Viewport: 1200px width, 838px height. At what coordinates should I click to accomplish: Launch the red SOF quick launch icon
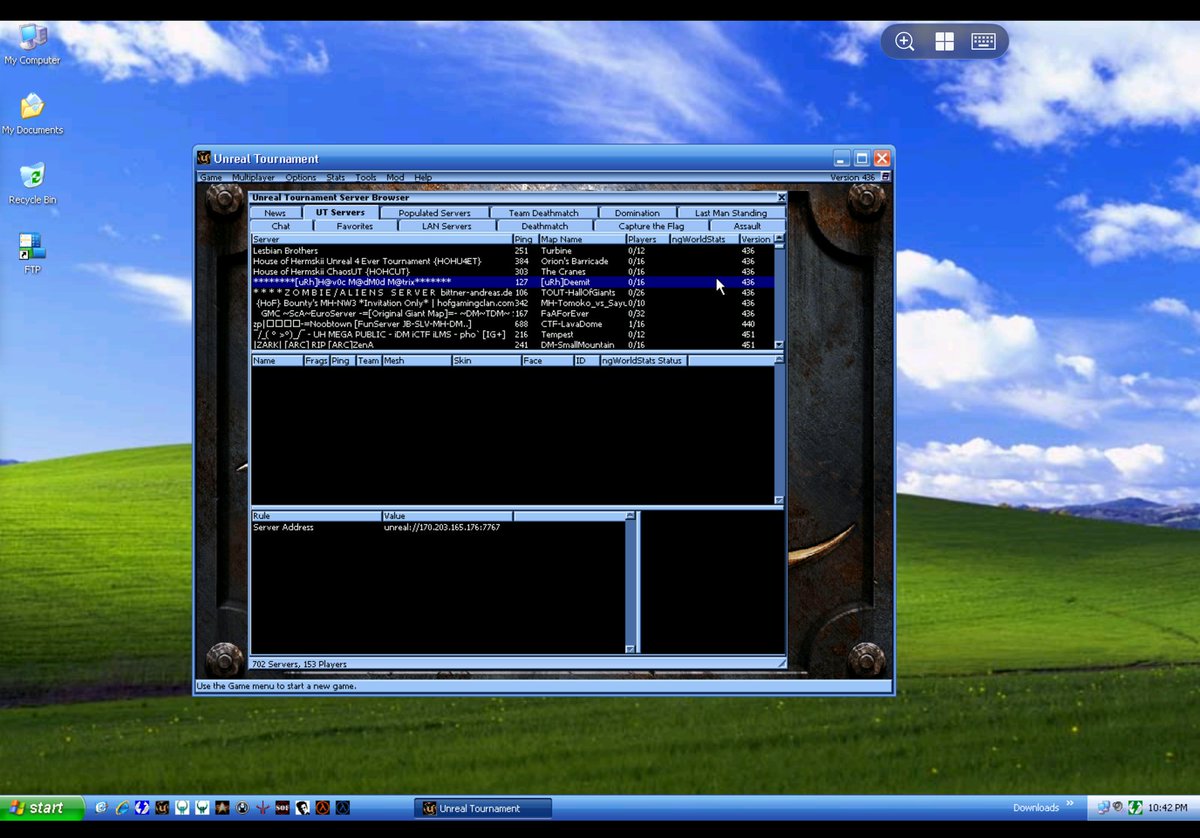pyautogui.click(x=282, y=807)
